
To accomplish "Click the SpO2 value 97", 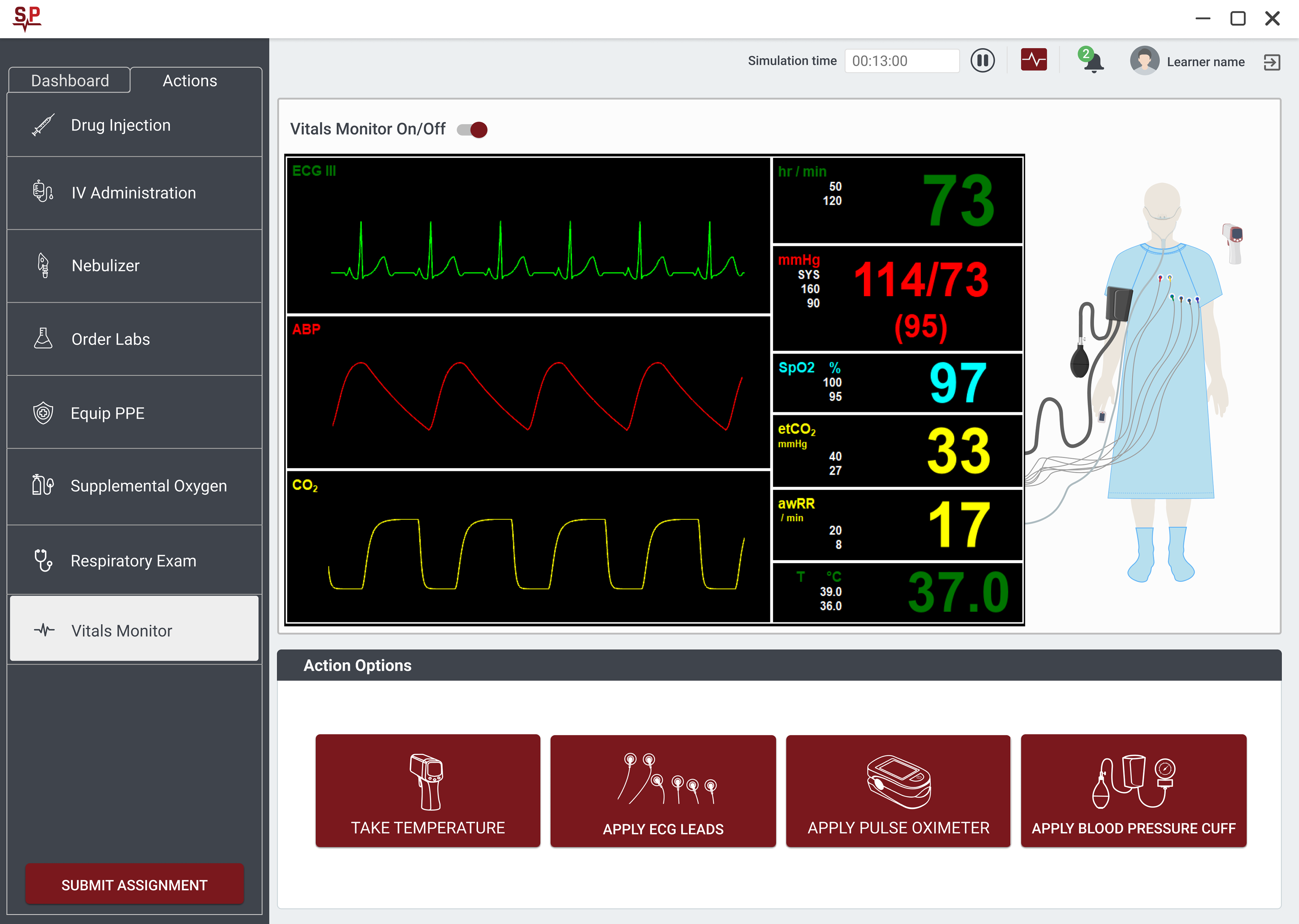I will click(958, 383).
